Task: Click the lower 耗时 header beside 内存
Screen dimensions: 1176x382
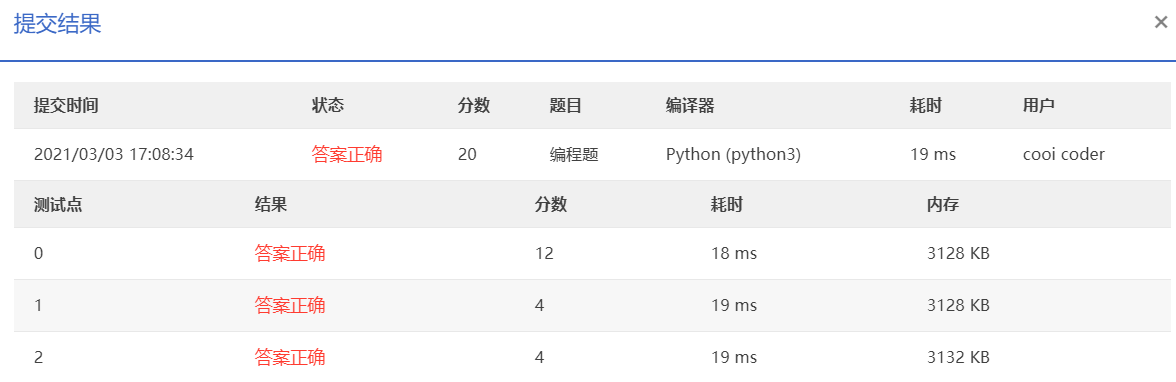Action: (x=727, y=204)
